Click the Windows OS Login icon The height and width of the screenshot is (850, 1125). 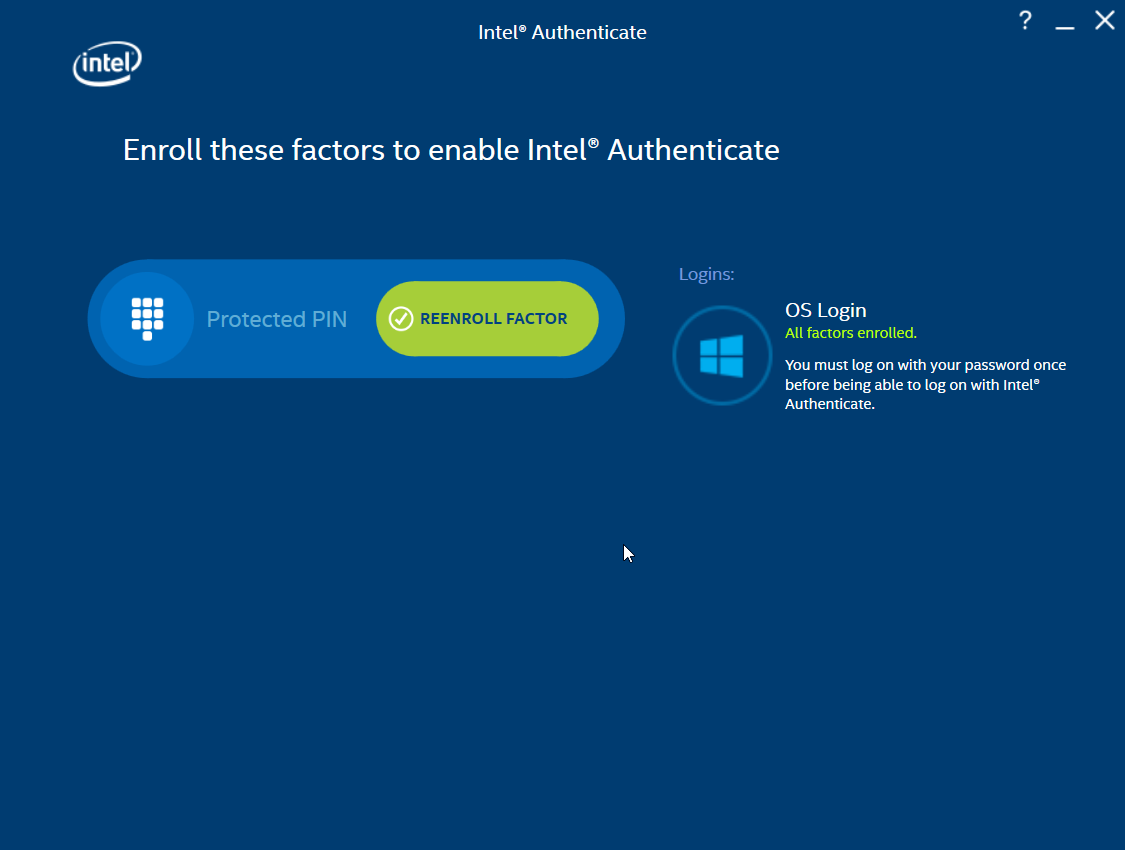tap(722, 356)
